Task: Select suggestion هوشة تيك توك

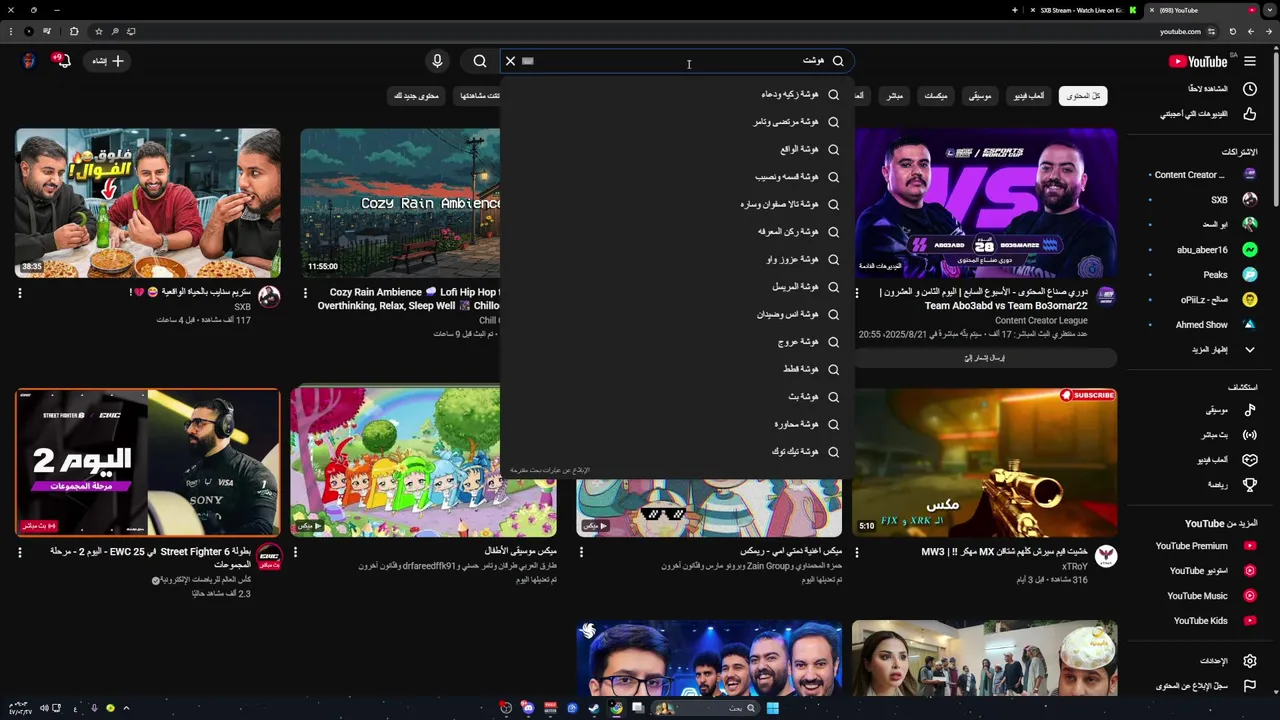Action: [x=678, y=452]
